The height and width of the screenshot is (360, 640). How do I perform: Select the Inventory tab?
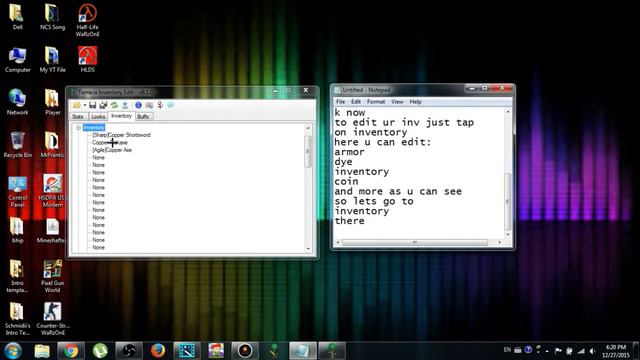click(x=121, y=116)
